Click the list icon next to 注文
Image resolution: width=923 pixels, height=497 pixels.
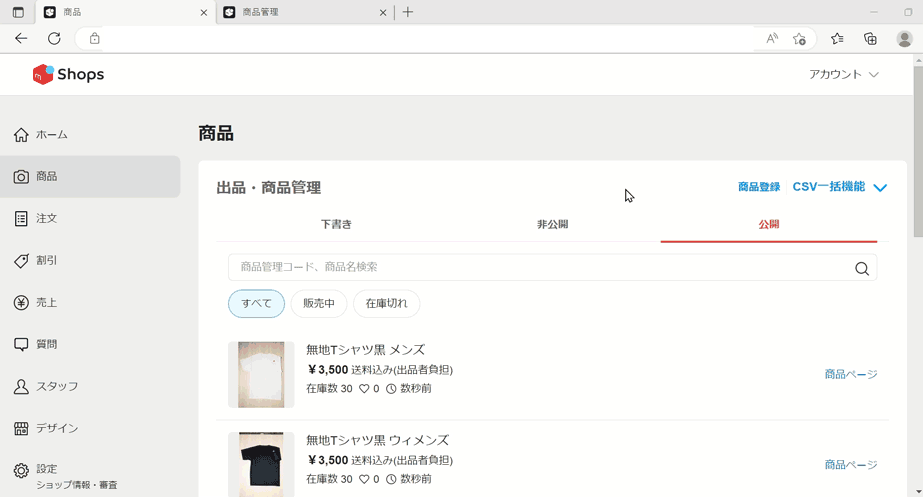(x=21, y=218)
